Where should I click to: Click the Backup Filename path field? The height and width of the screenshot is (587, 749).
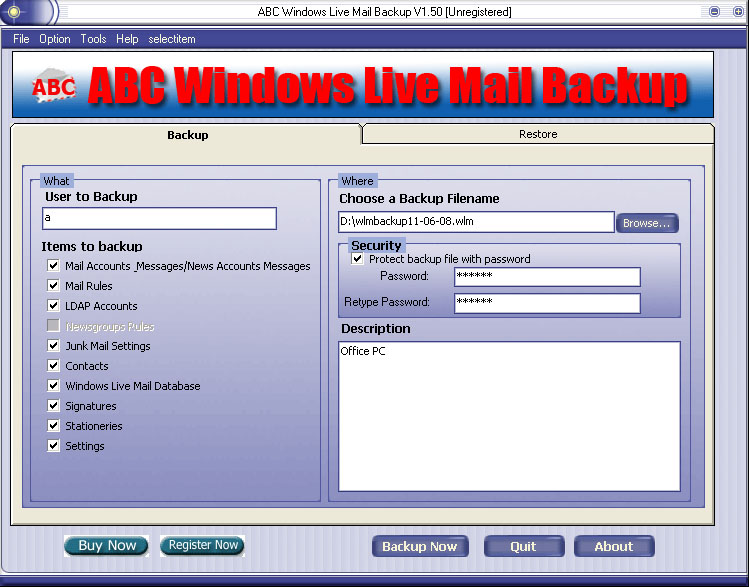pyautogui.click(x=476, y=222)
